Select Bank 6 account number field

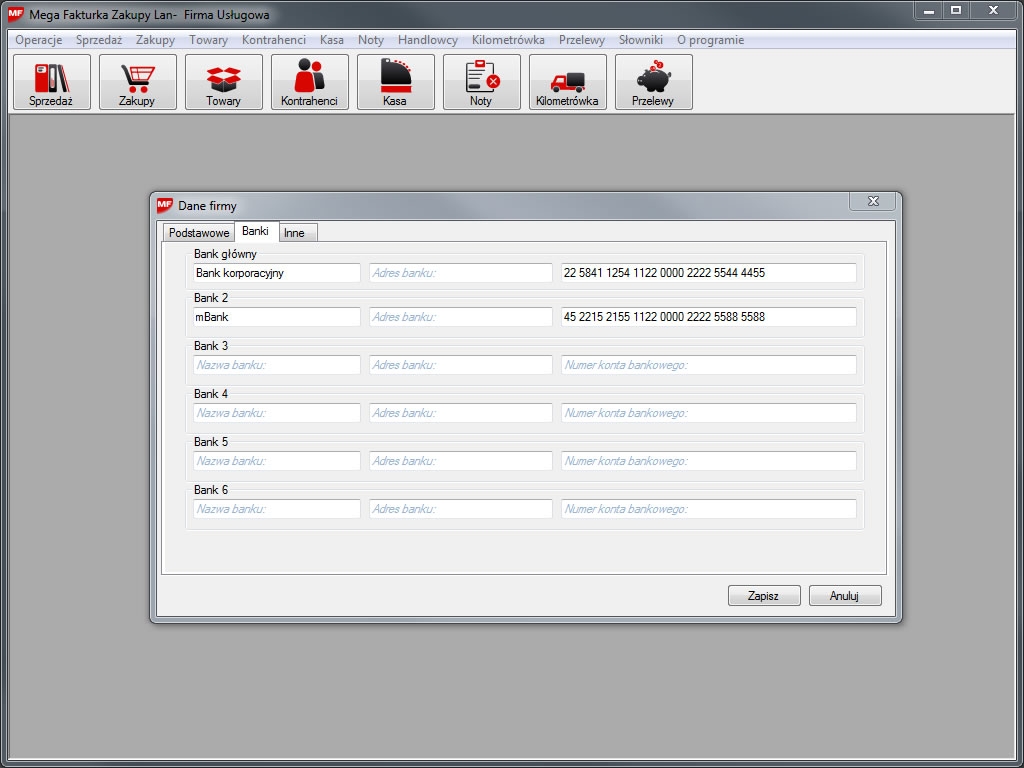point(708,509)
